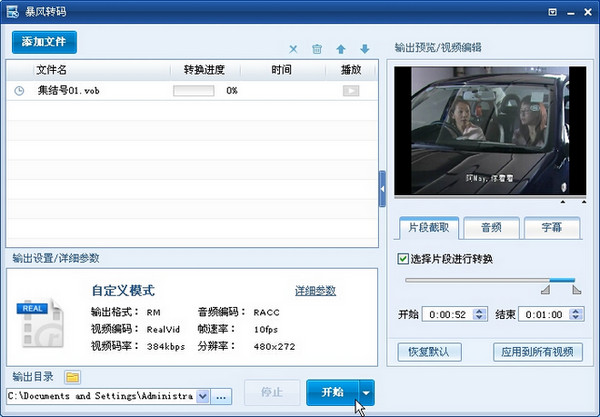The image size is (600, 417).
Task: Click the output directory path field
Action: [101, 396]
